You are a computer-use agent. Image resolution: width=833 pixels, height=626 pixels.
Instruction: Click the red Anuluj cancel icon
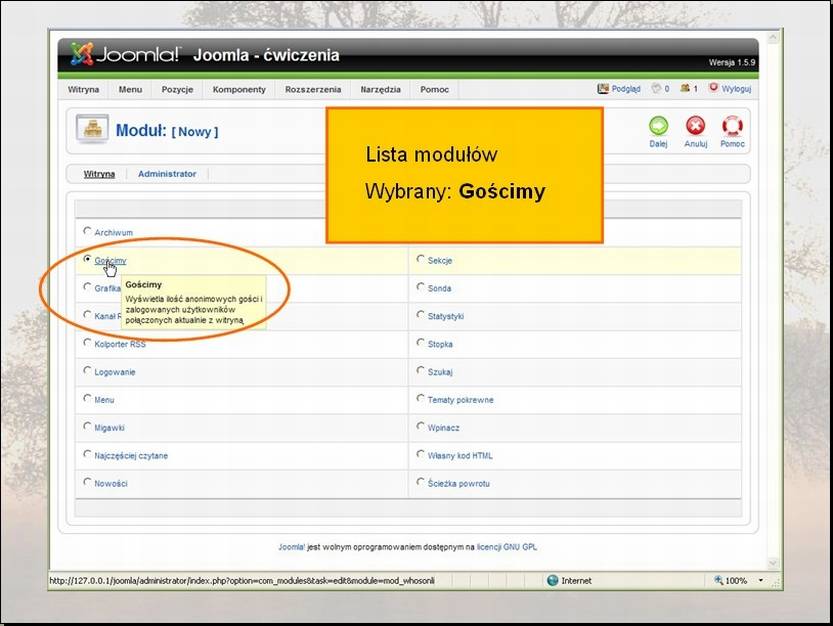pos(695,126)
